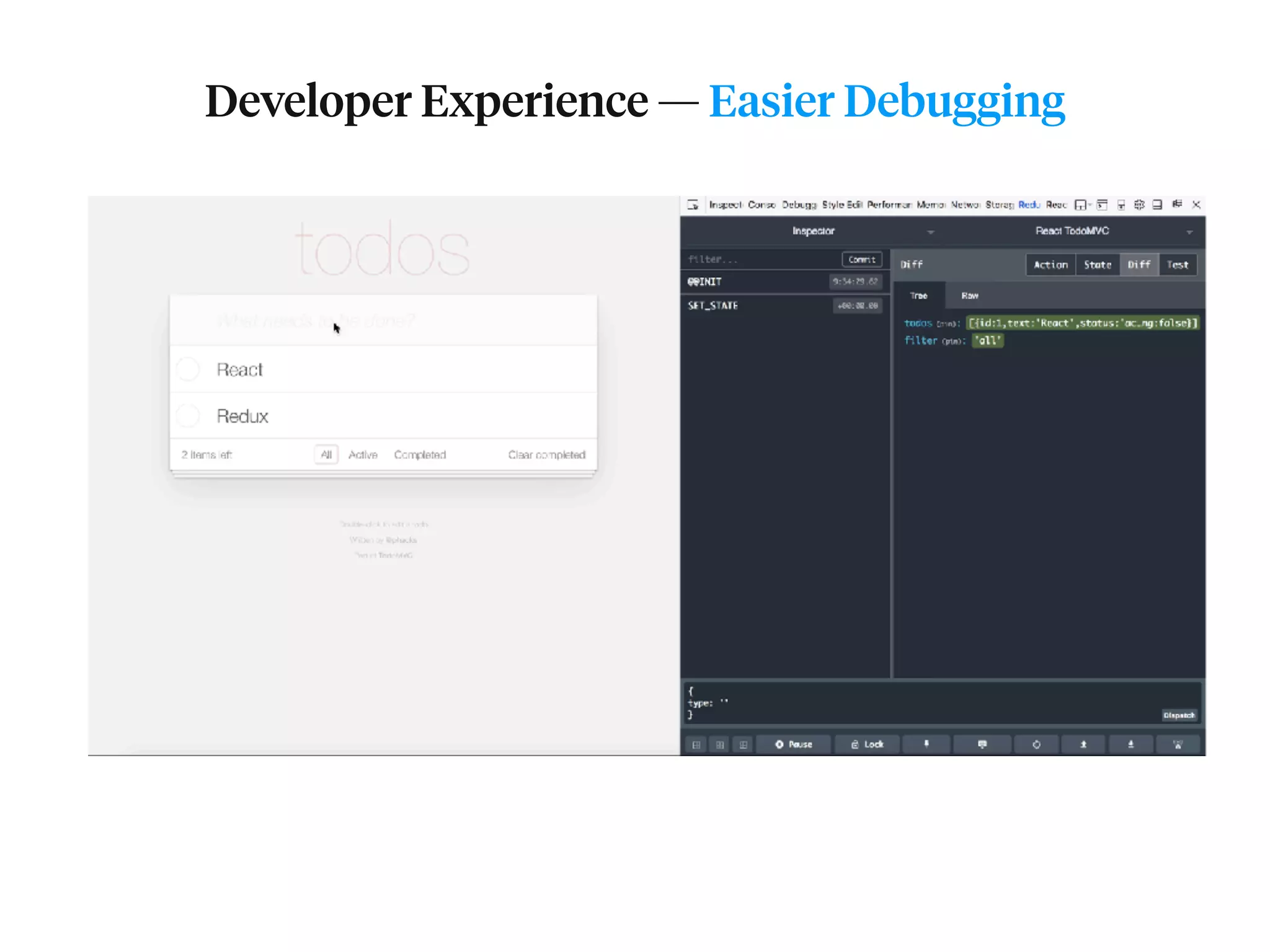Screen dimensions: 1270x952
Task: Open devtools settings gear icon
Action: 1139,205
